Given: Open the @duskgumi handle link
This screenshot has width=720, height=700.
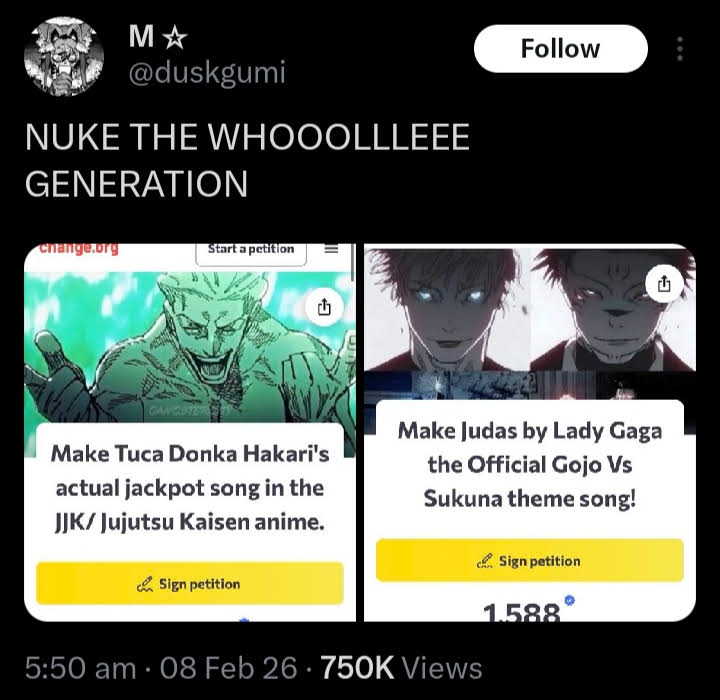Looking at the screenshot, I should point(207,73).
